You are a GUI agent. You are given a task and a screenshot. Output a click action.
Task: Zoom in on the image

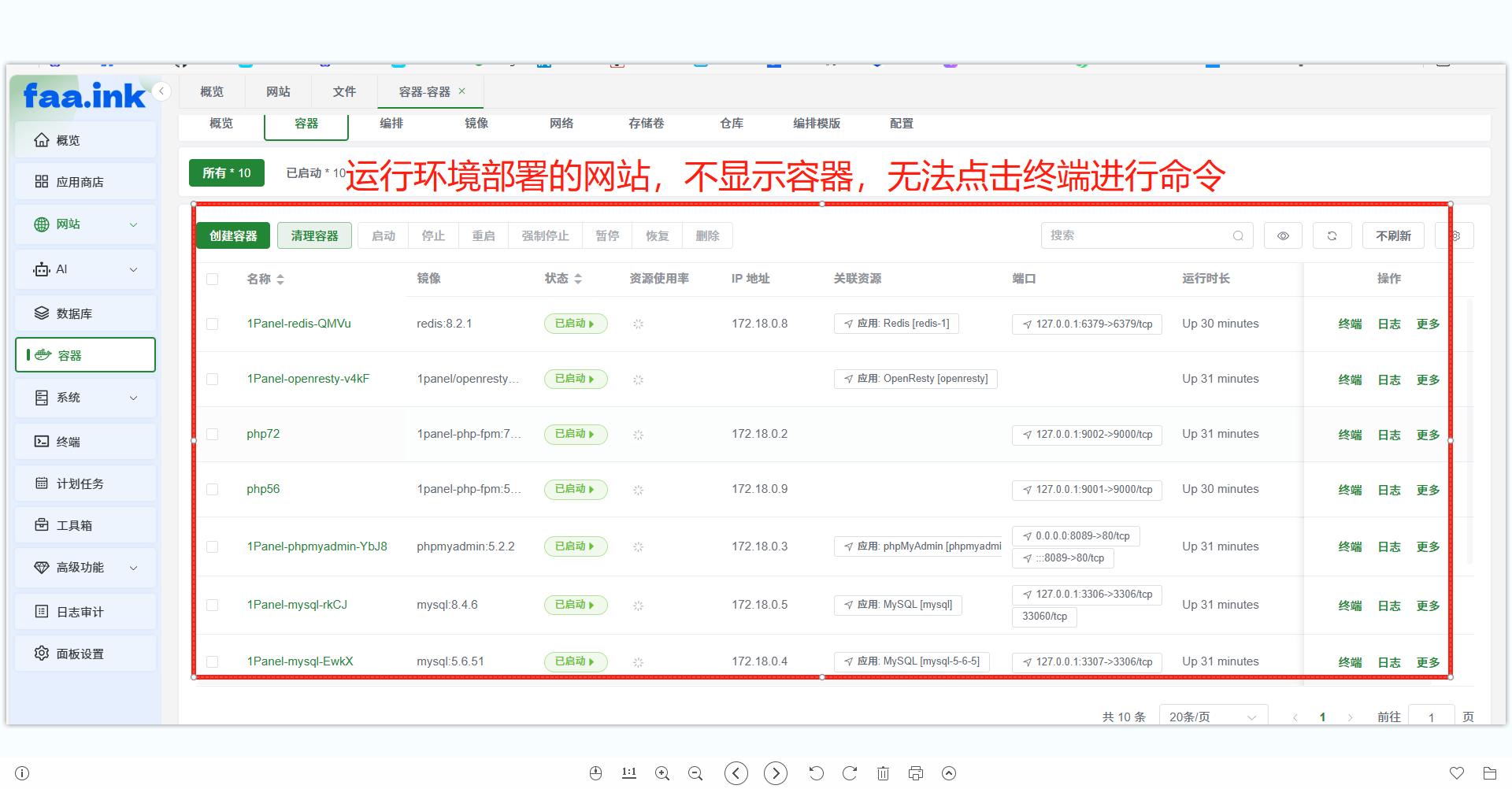662,773
